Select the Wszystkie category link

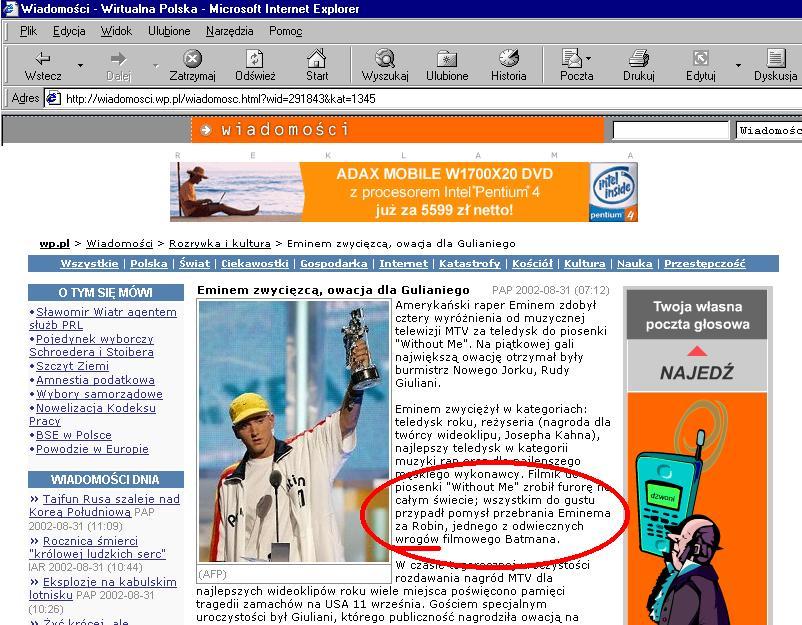click(x=90, y=263)
